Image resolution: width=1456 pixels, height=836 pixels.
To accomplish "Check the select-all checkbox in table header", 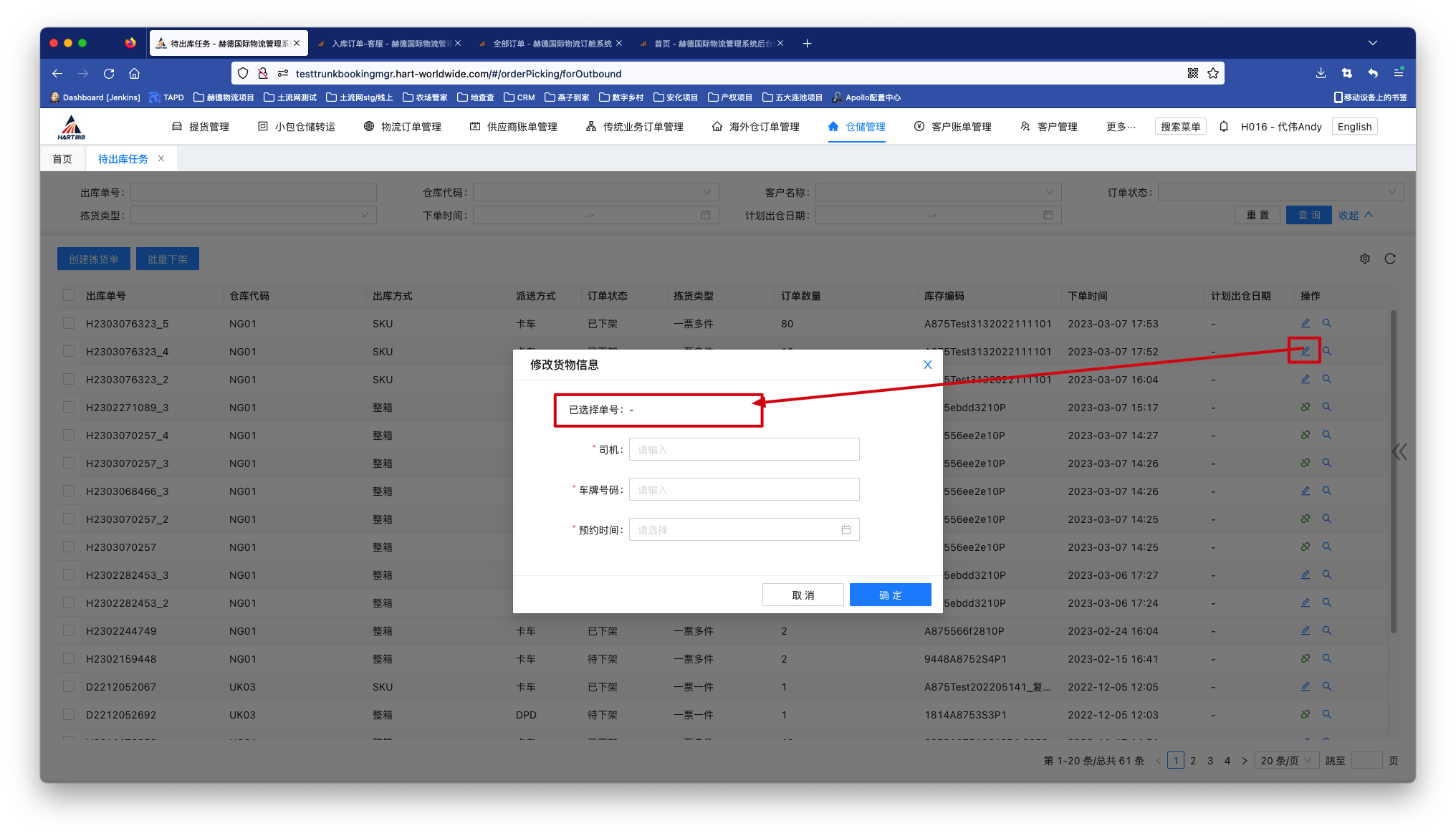I will (x=69, y=295).
